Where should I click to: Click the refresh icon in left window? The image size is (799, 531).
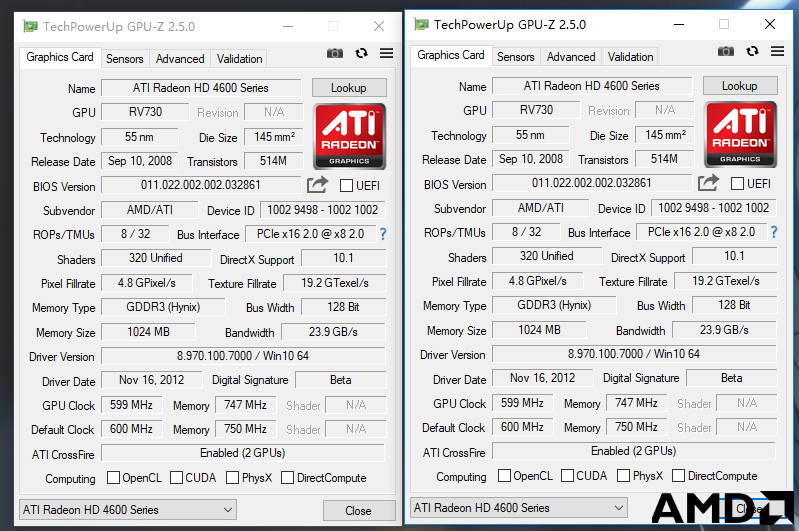pos(361,53)
